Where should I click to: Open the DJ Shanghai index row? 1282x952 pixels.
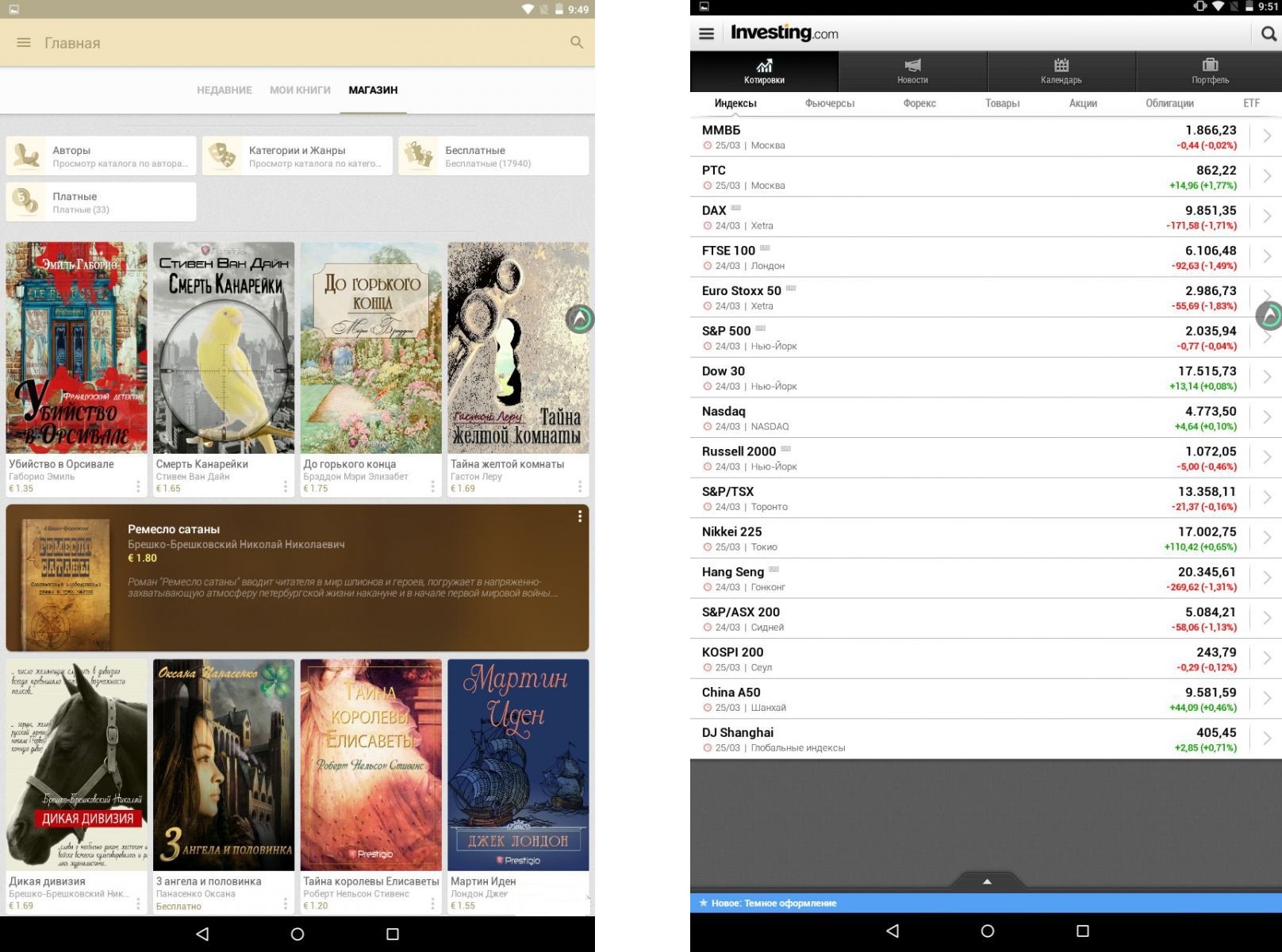[x=986, y=739]
